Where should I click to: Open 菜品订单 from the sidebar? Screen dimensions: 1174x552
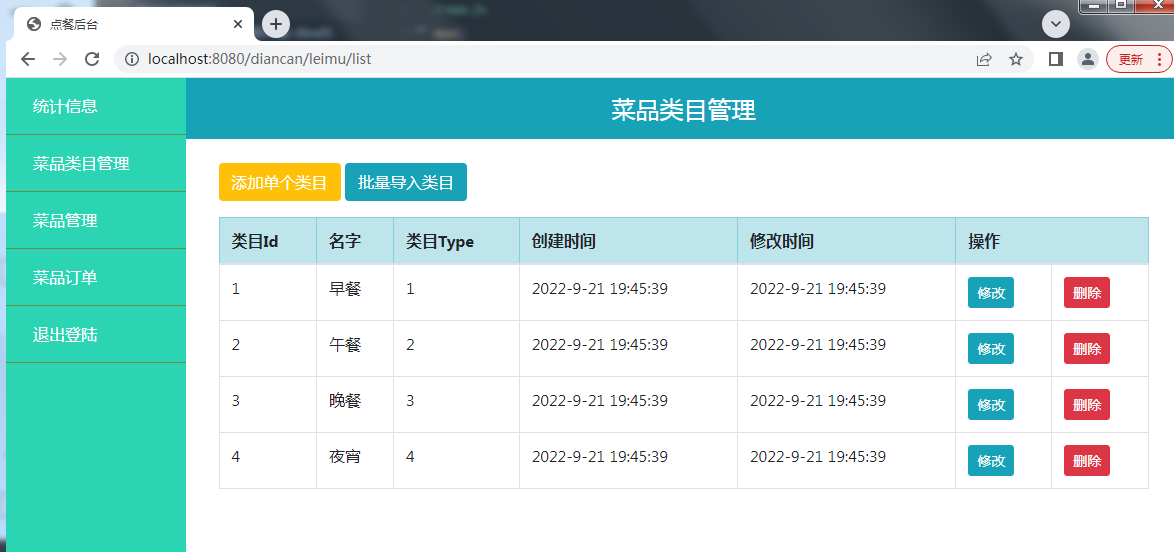[x=65, y=277]
